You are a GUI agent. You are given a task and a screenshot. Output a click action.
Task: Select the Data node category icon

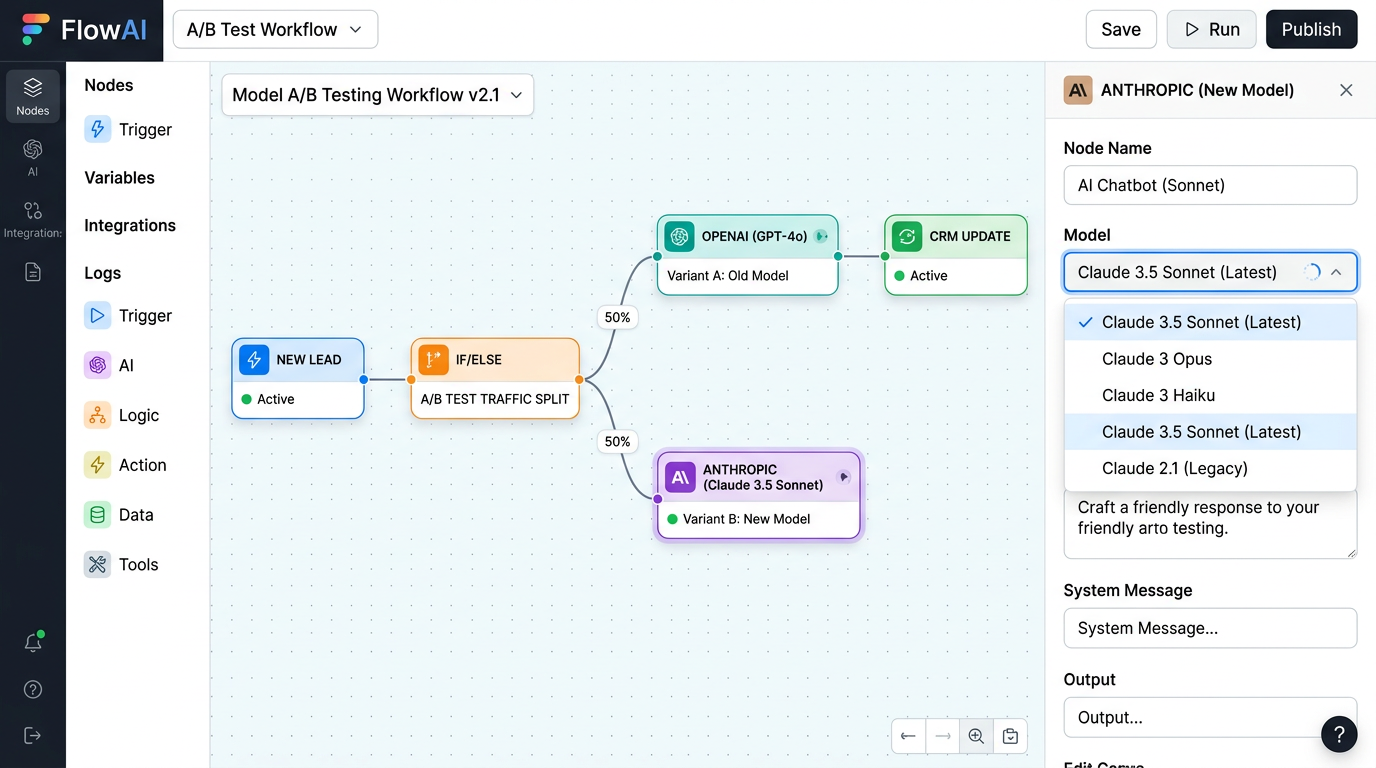click(x=97, y=515)
